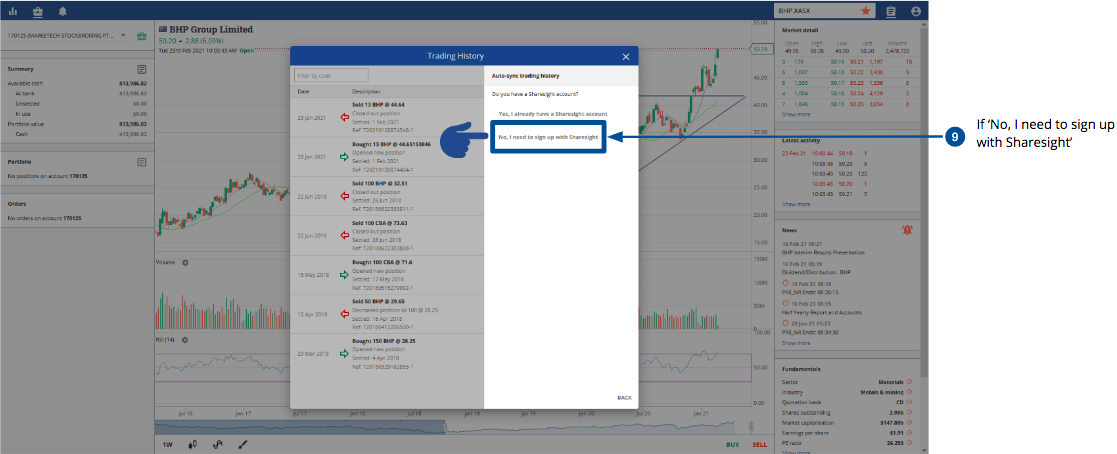1117x454 pixels.
Task: Open the chart view icon in top bar
Action: click(x=14, y=11)
